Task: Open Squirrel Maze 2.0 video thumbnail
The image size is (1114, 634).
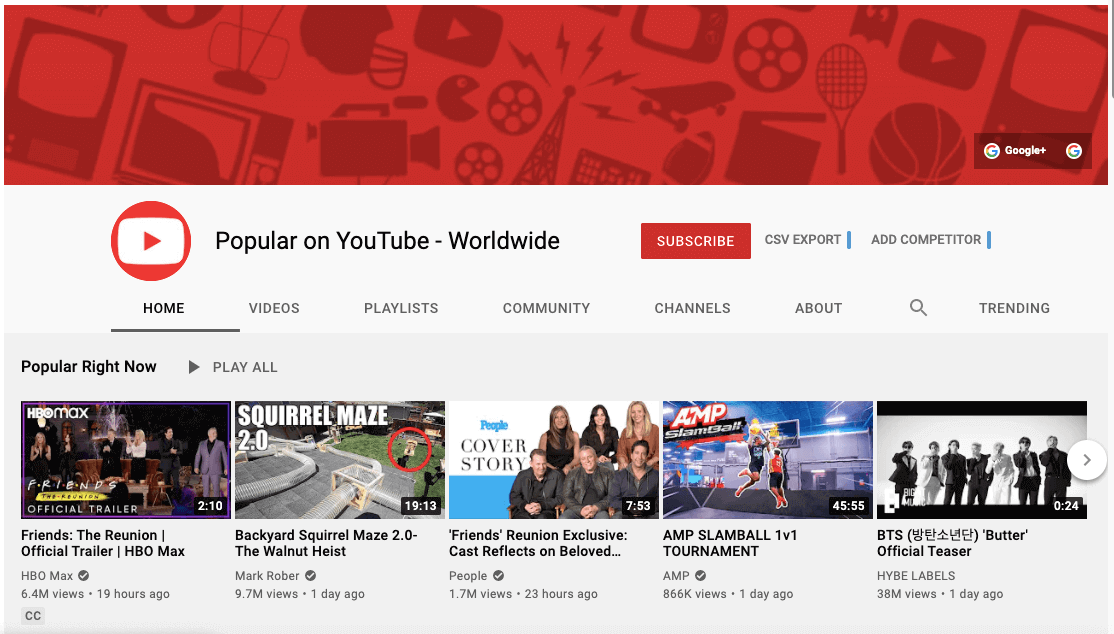Action: (x=340, y=460)
